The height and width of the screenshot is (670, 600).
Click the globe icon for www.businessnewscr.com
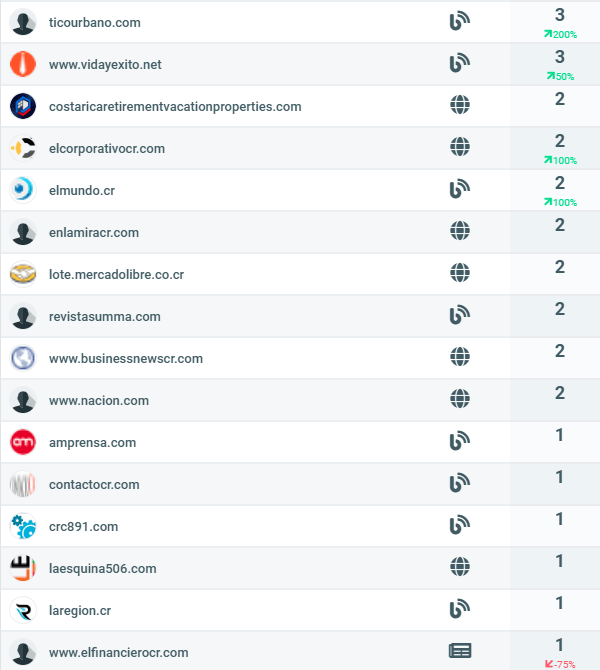(x=460, y=356)
